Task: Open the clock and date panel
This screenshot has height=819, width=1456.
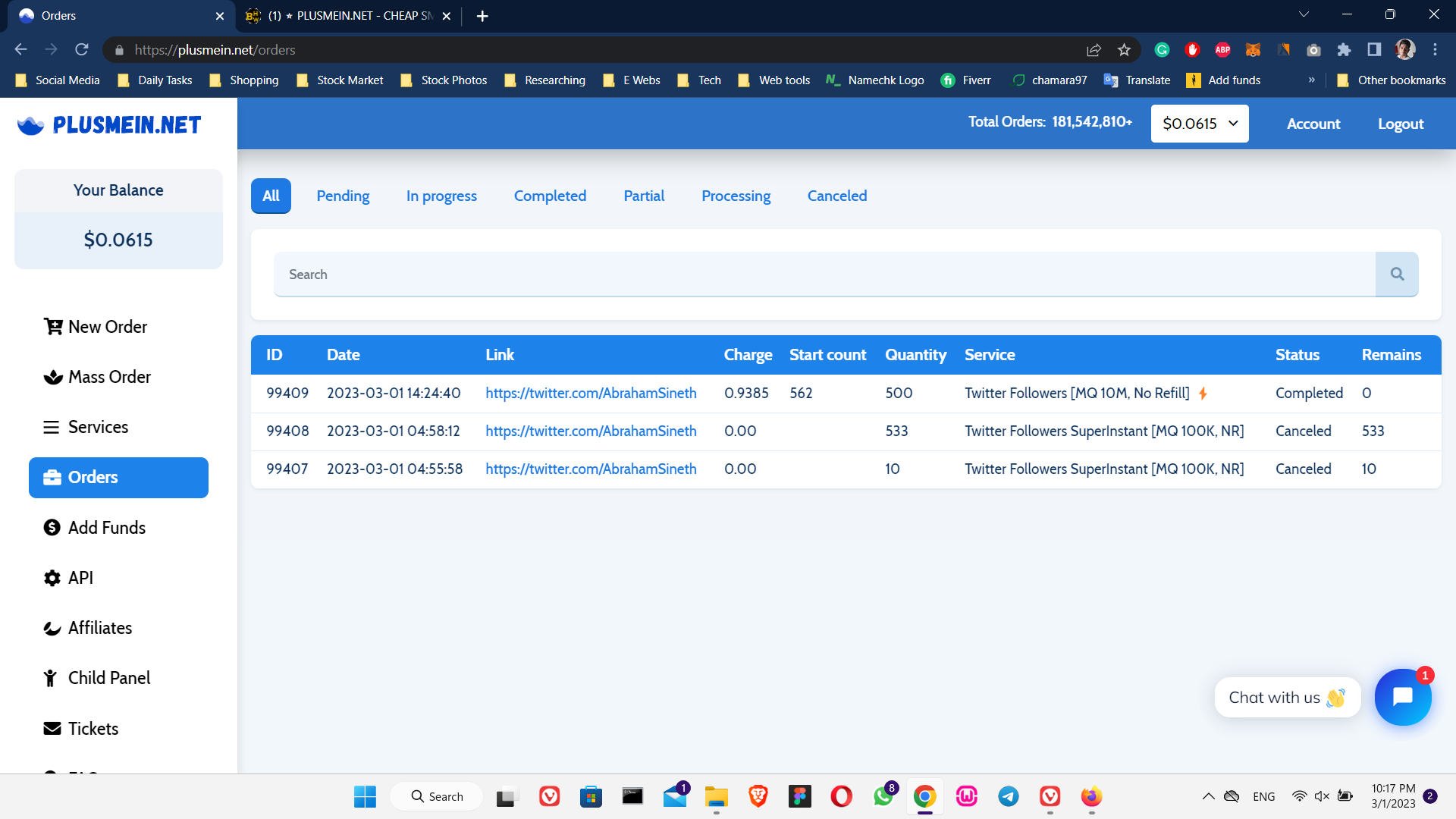Action: point(1393,796)
